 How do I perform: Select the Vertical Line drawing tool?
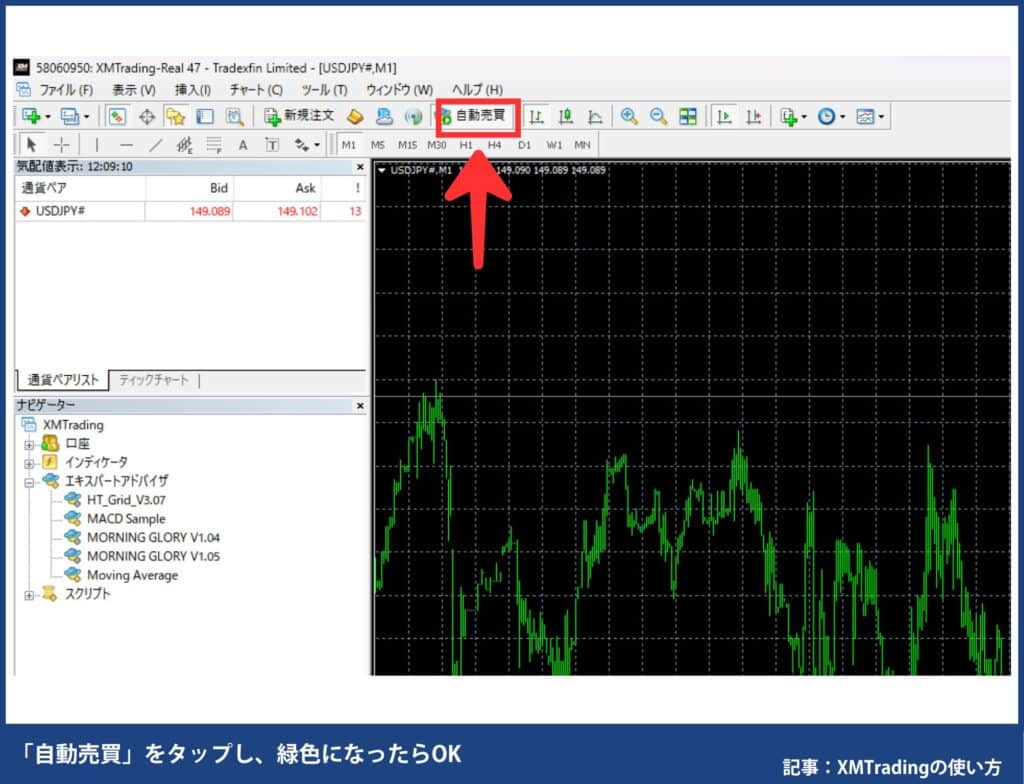97,144
